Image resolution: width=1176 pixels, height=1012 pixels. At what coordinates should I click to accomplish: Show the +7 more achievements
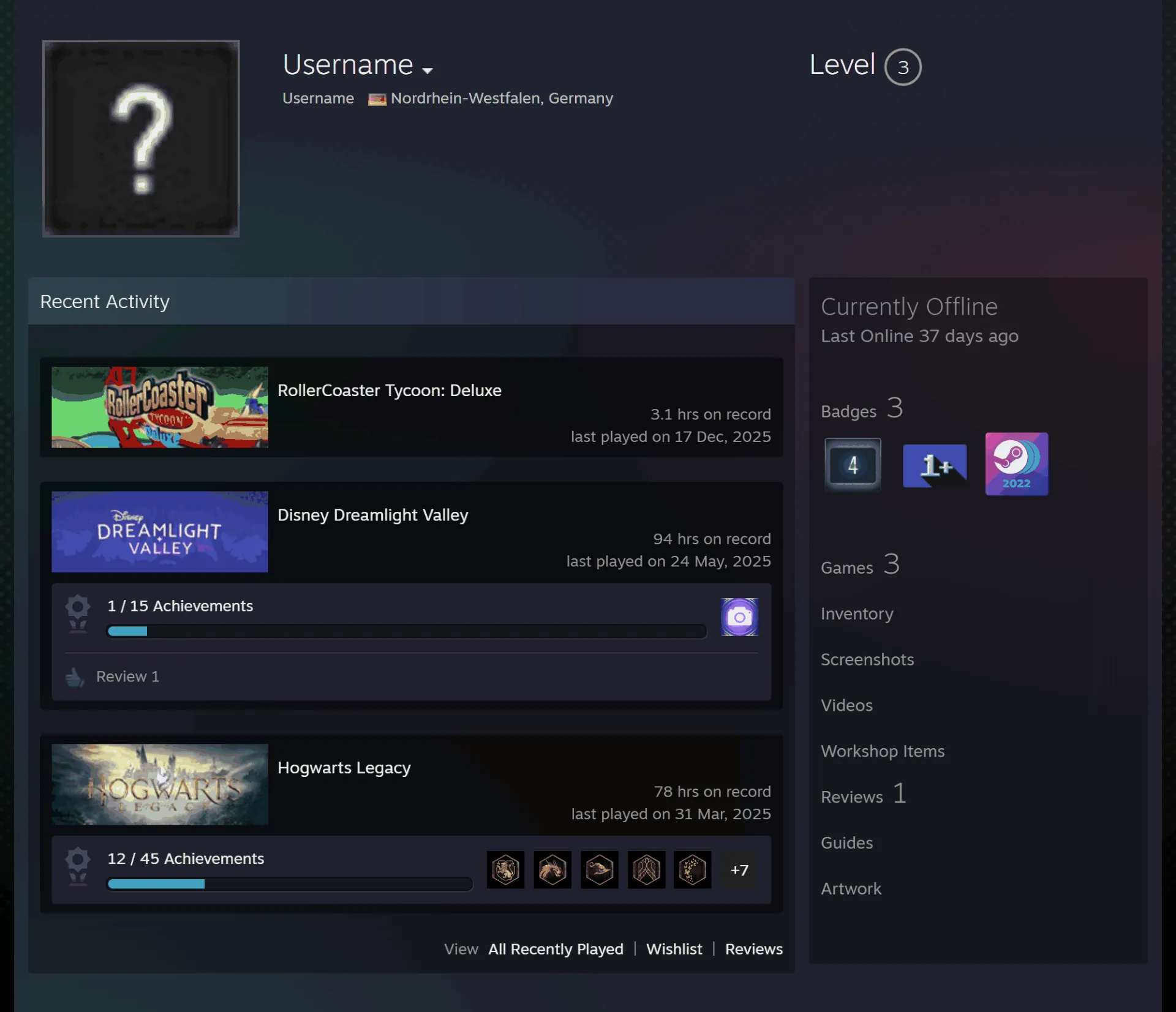coord(739,870)
